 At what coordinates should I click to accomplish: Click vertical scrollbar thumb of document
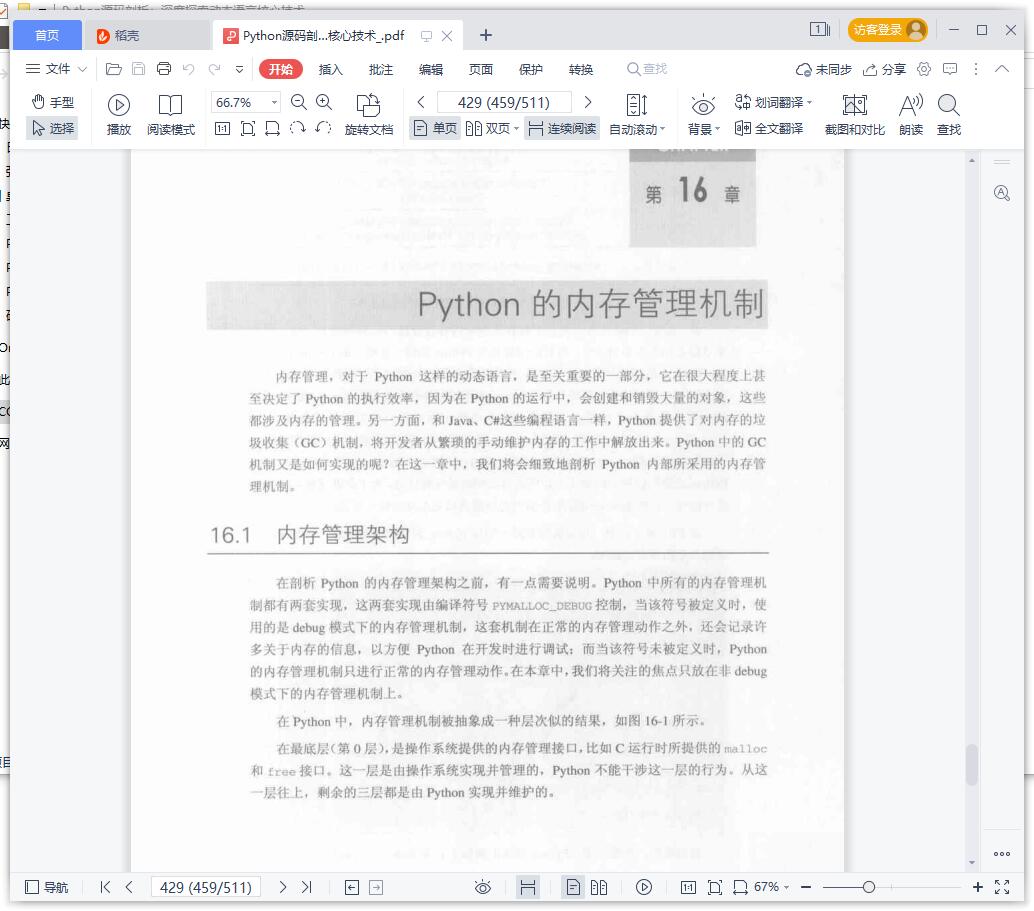click(x=971, y=764)
